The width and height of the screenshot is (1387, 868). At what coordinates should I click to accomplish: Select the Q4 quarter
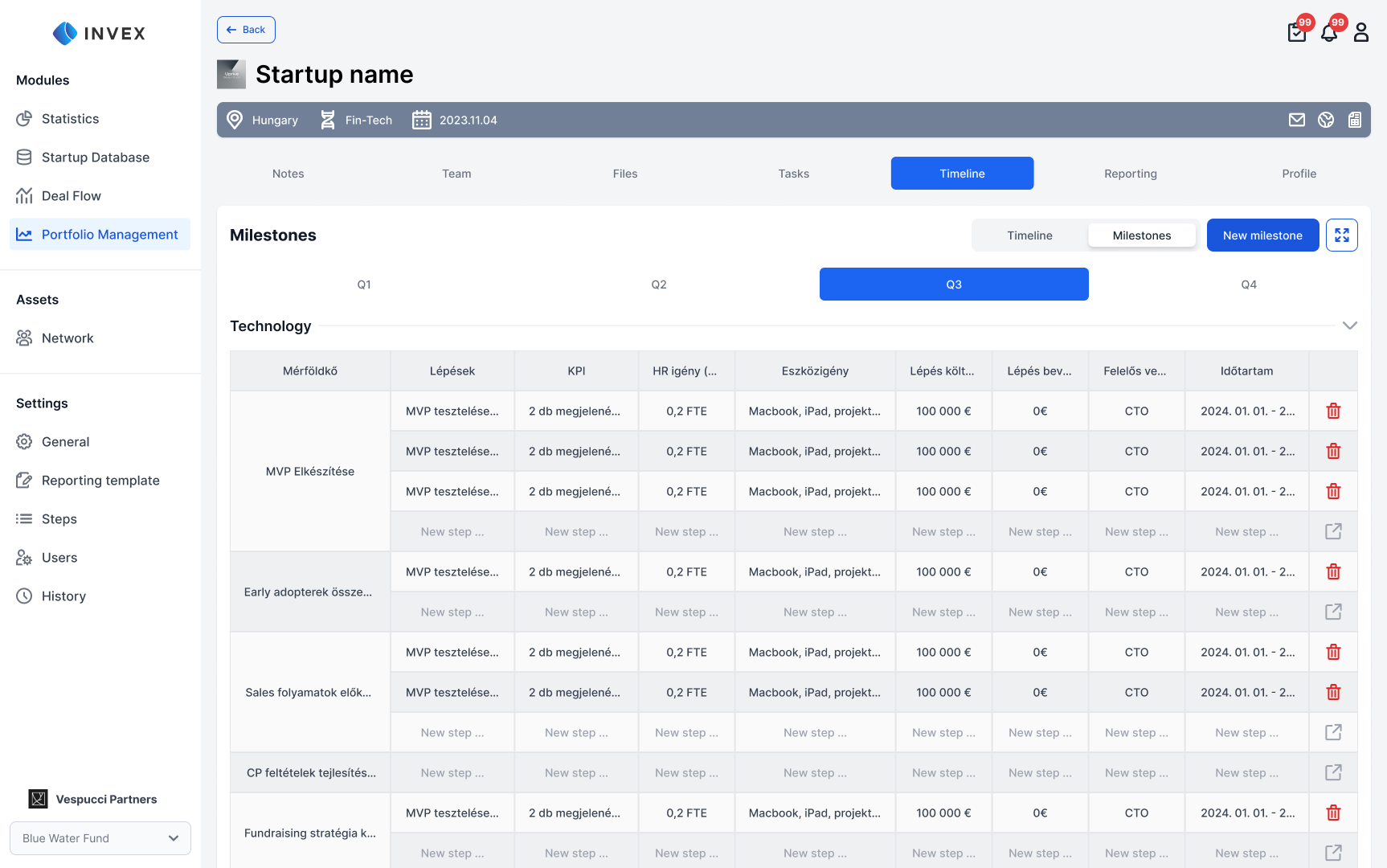click(x=1249, y=285)
